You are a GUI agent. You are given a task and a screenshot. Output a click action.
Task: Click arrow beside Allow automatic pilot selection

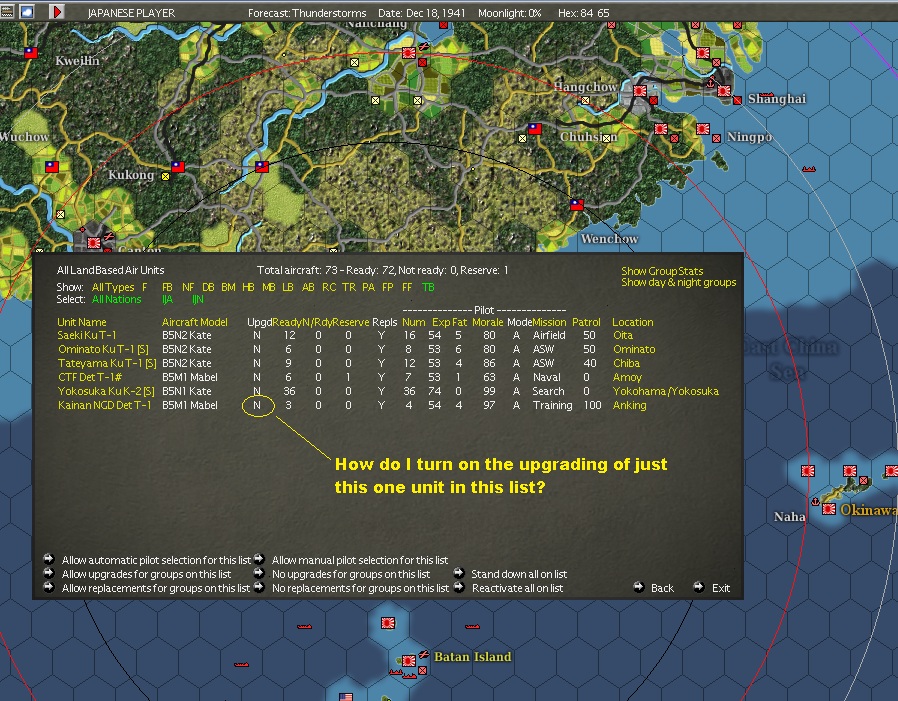pos(49,559)
